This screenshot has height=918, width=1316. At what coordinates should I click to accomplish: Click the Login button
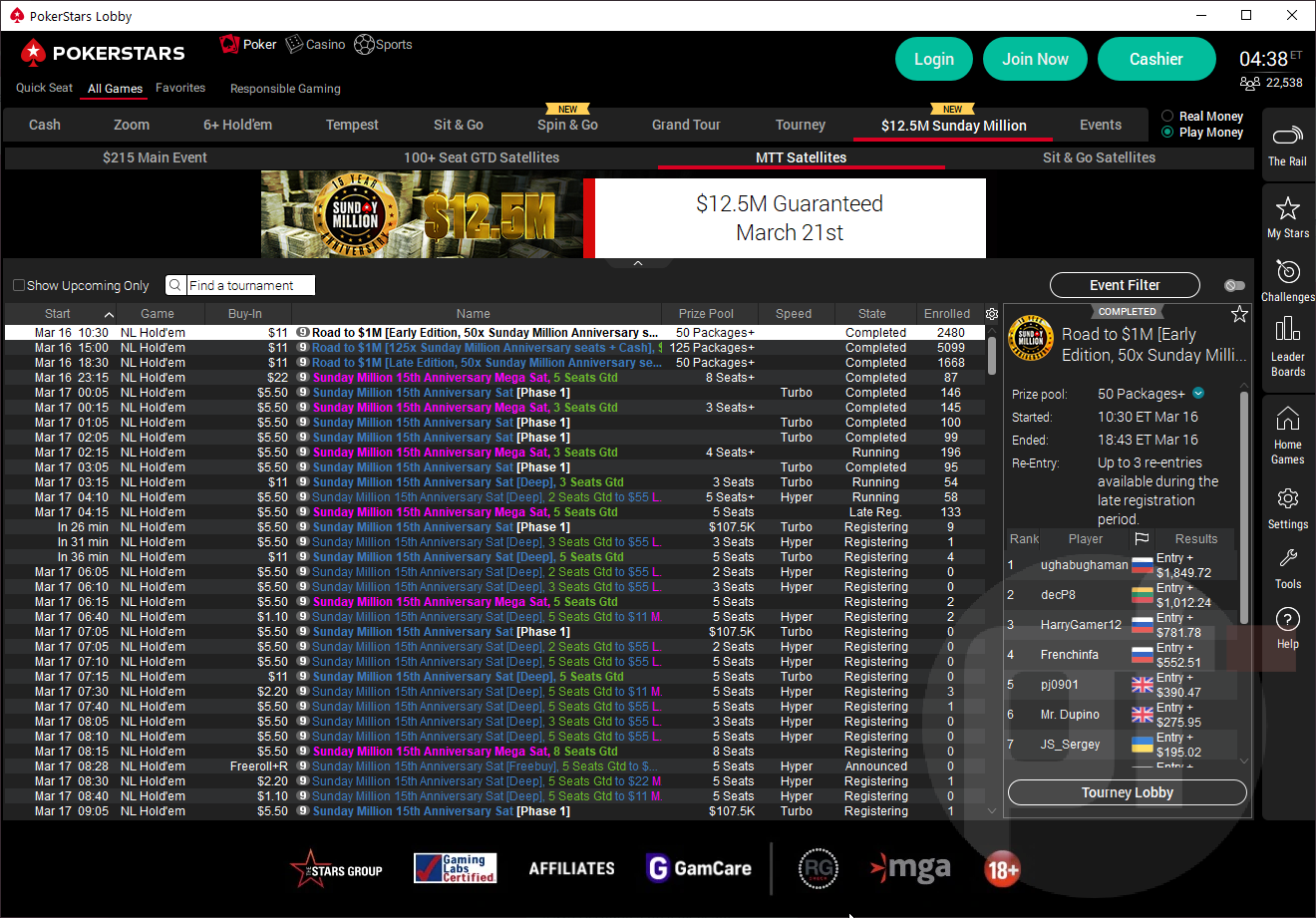[934, 59]
